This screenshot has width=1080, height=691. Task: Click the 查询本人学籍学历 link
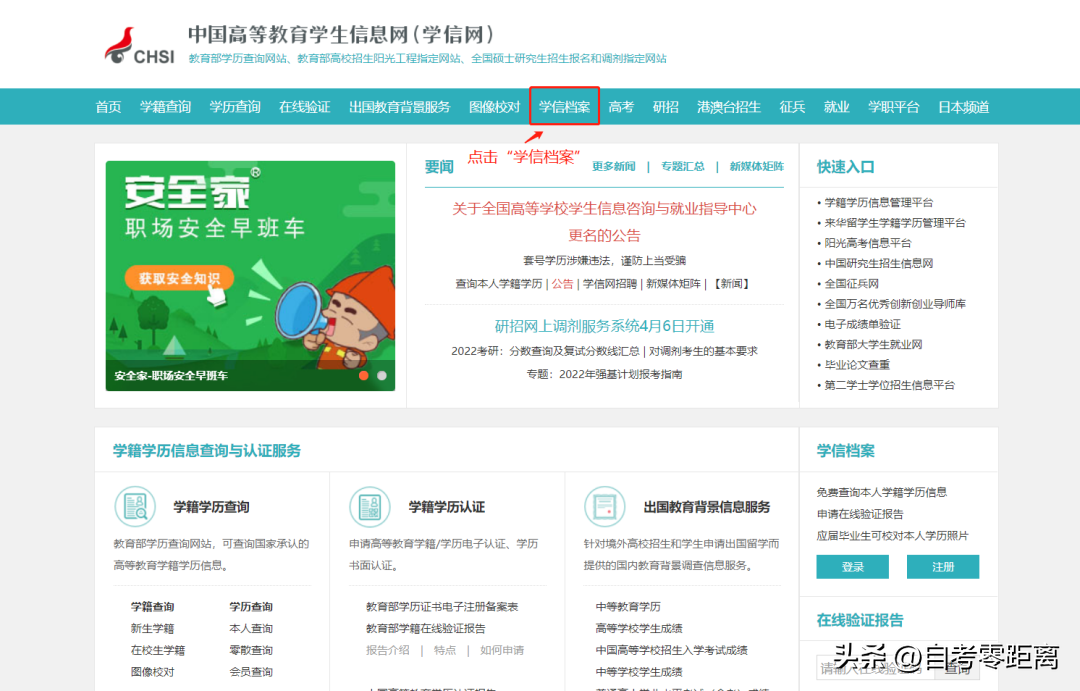point(499,283)
